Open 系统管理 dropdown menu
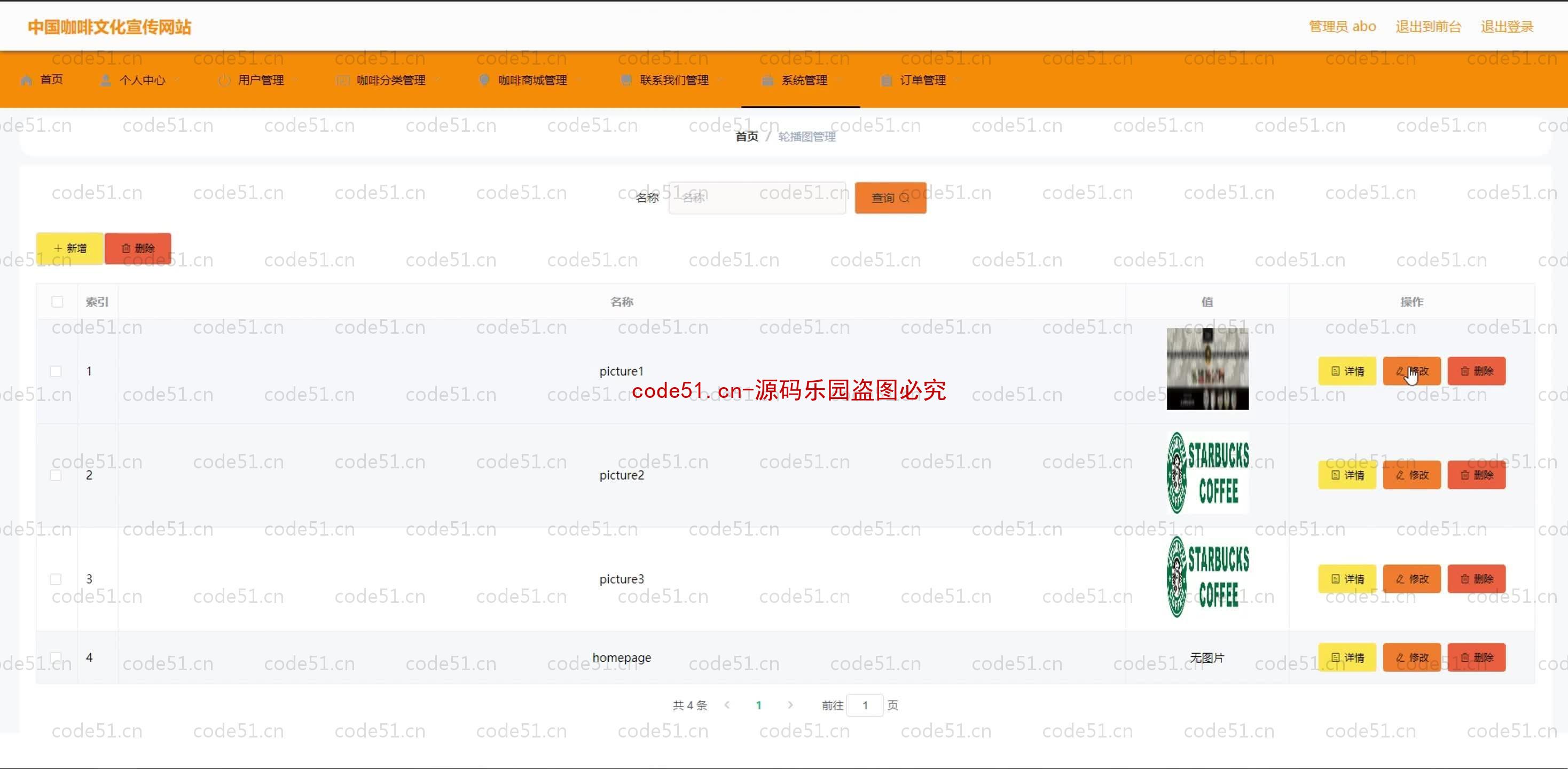 [x=800, y=81]
